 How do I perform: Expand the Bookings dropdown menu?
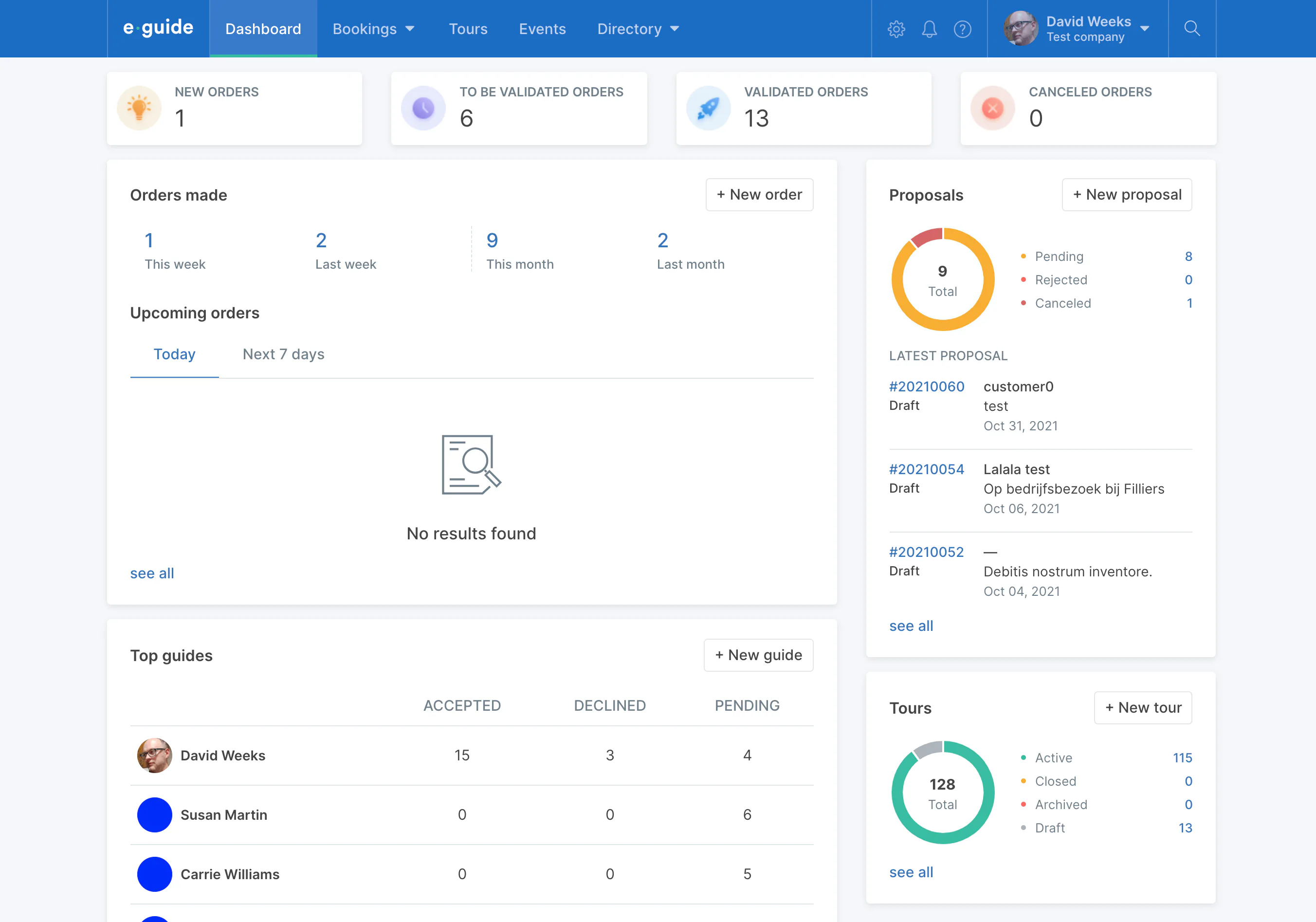pos(373,29)
